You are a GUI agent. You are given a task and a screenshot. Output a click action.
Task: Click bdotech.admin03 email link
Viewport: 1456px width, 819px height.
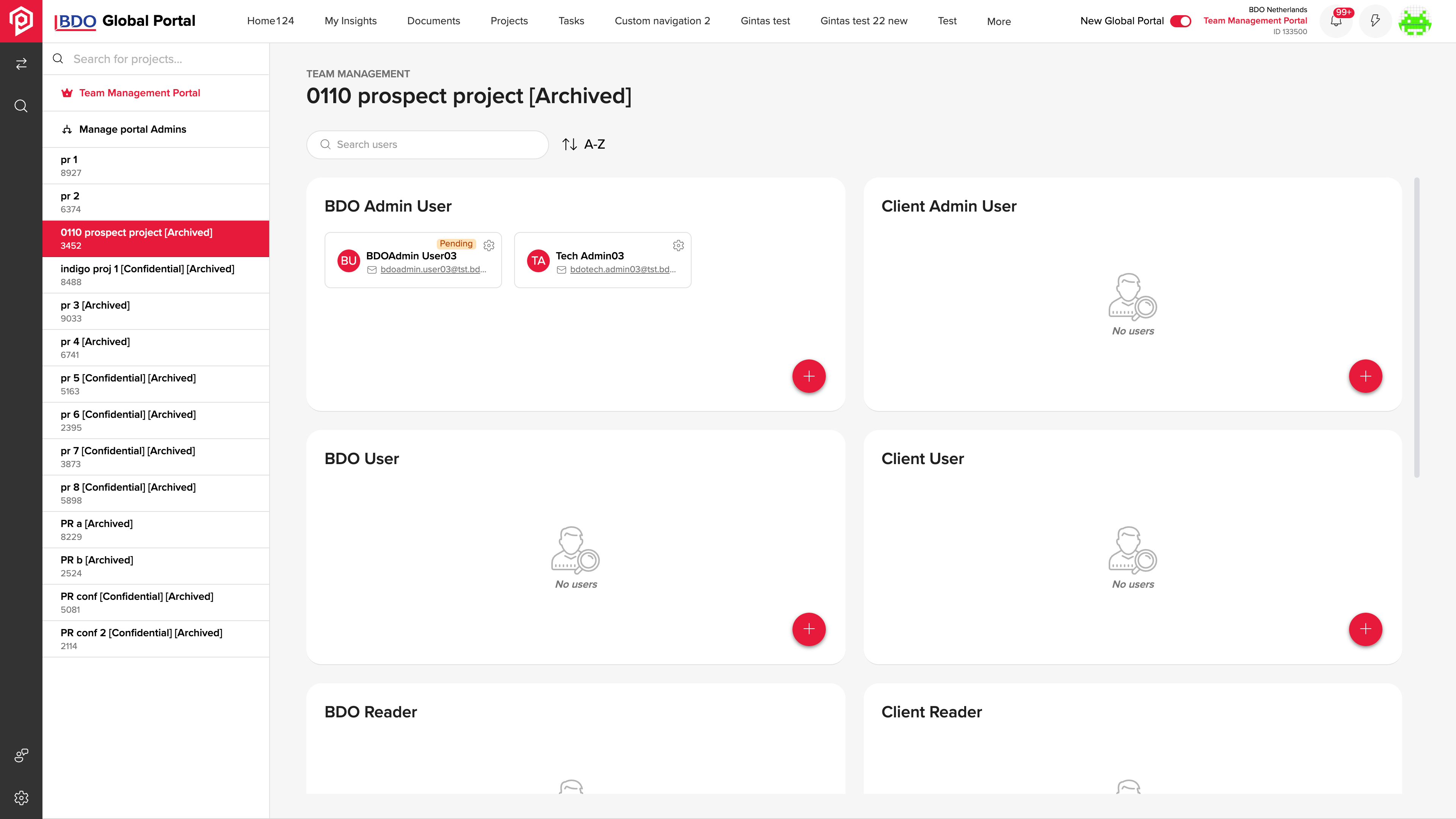(623, 270)
